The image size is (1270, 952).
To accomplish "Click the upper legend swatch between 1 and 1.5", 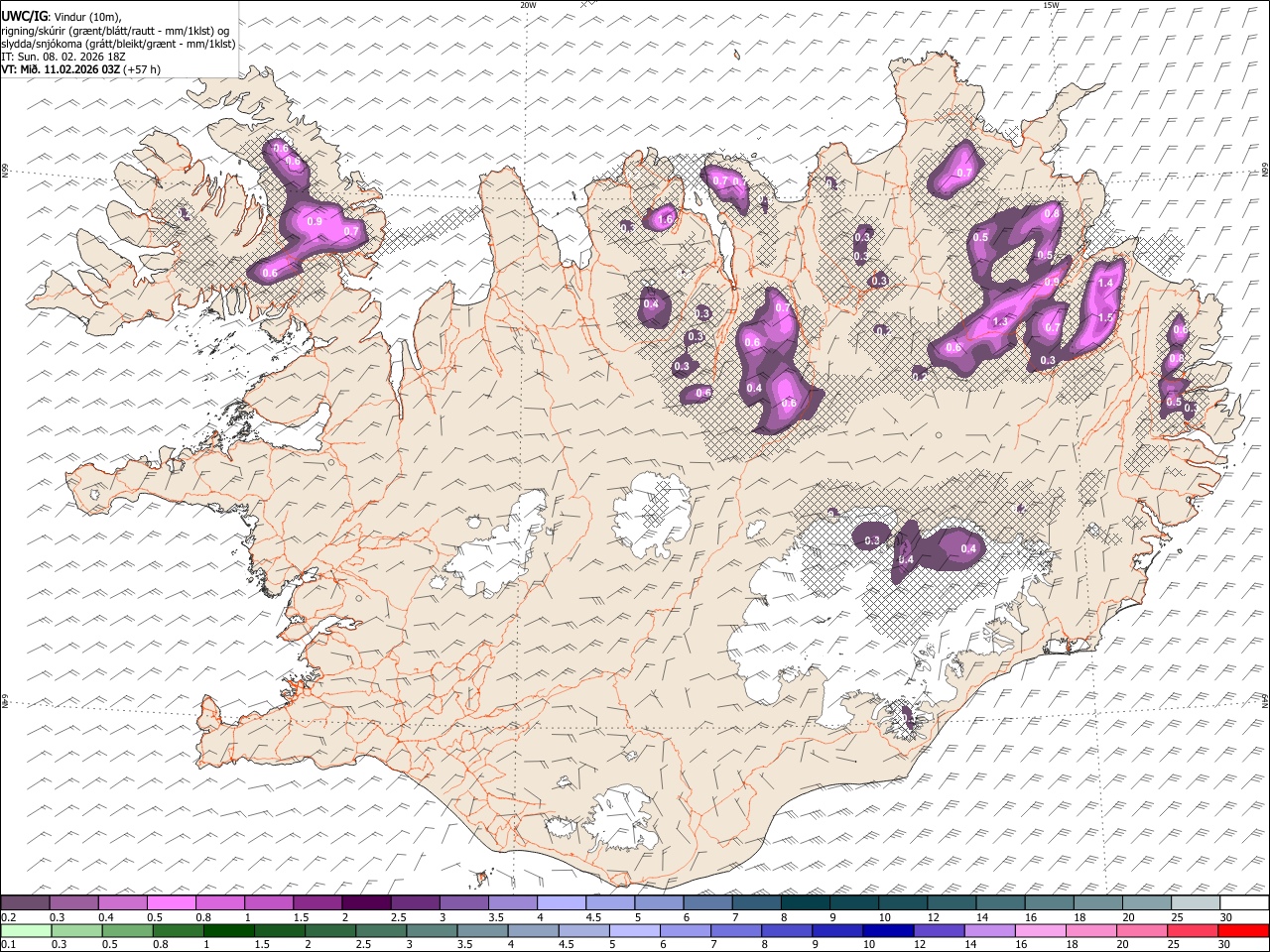I will [269, 902].
